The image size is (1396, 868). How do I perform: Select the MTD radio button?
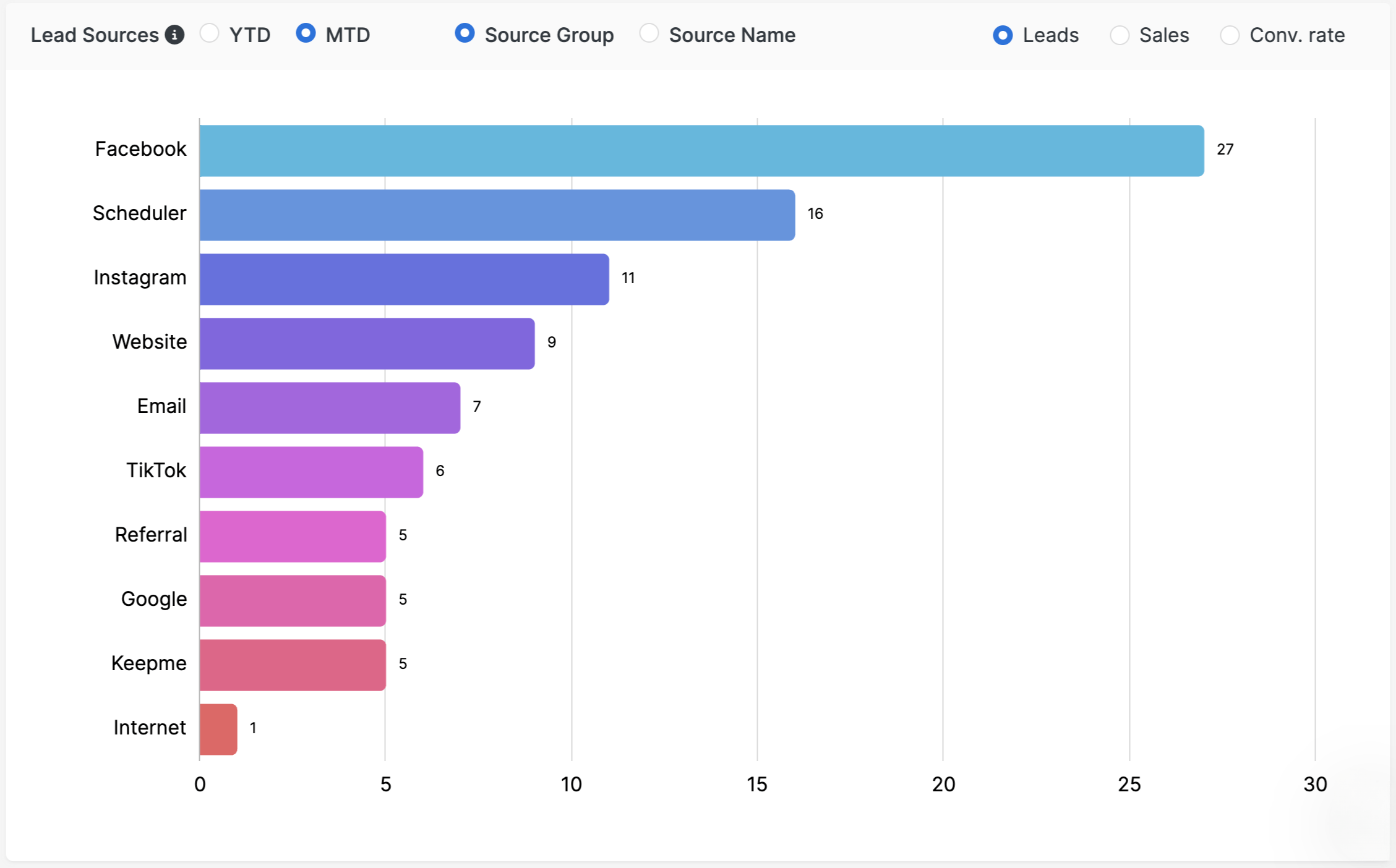[306, 33]
